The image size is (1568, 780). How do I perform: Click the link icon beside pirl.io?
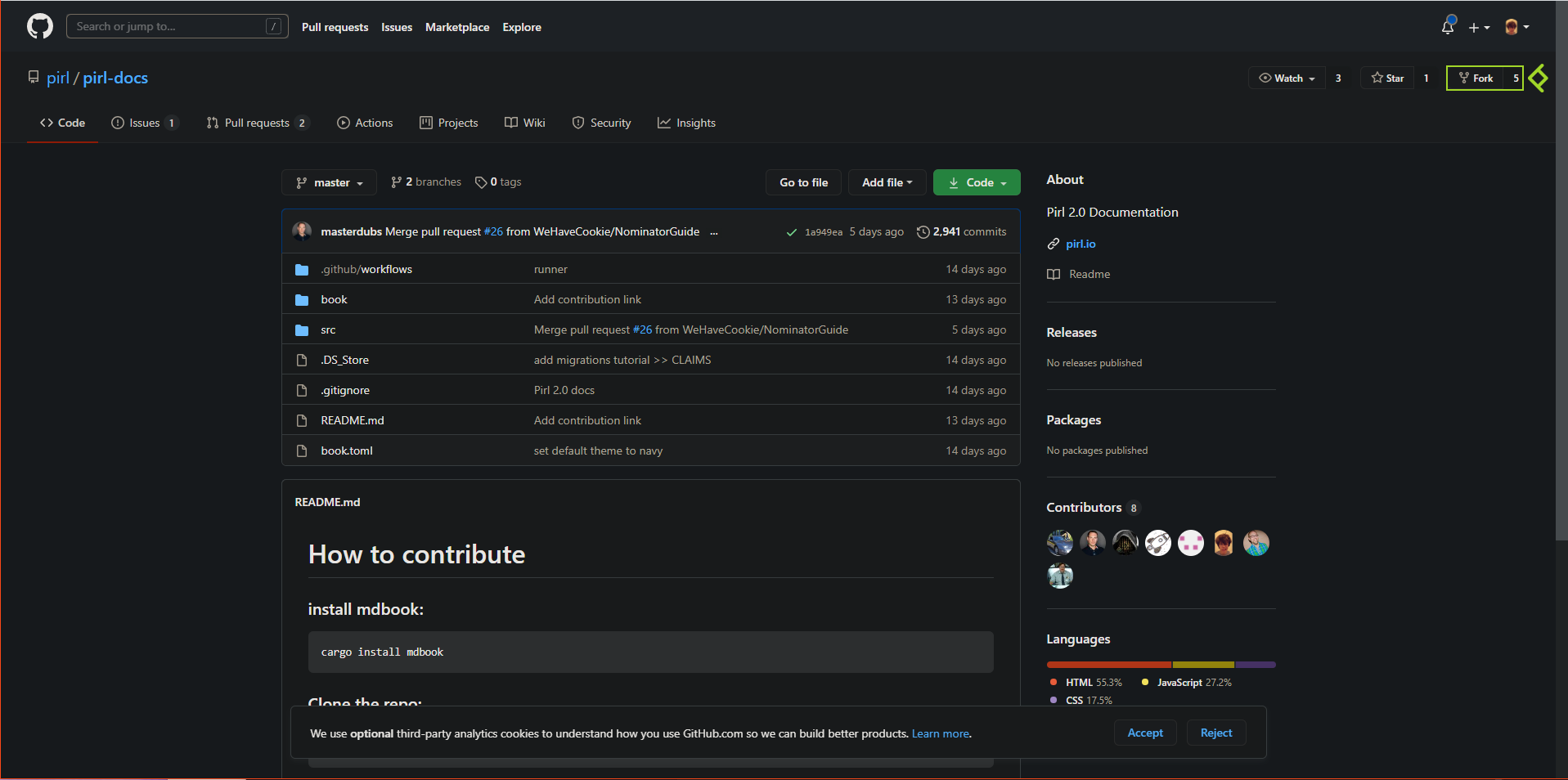(x=1054, y=244)
